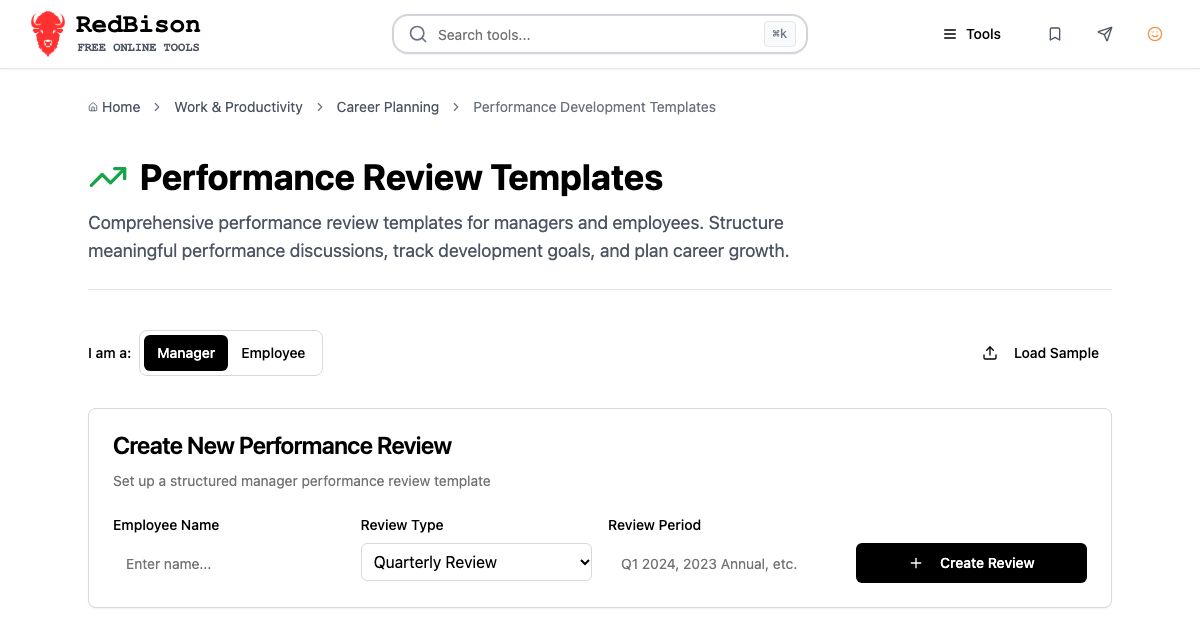Click the ⌘K shortcut badge

pos(780,34)
